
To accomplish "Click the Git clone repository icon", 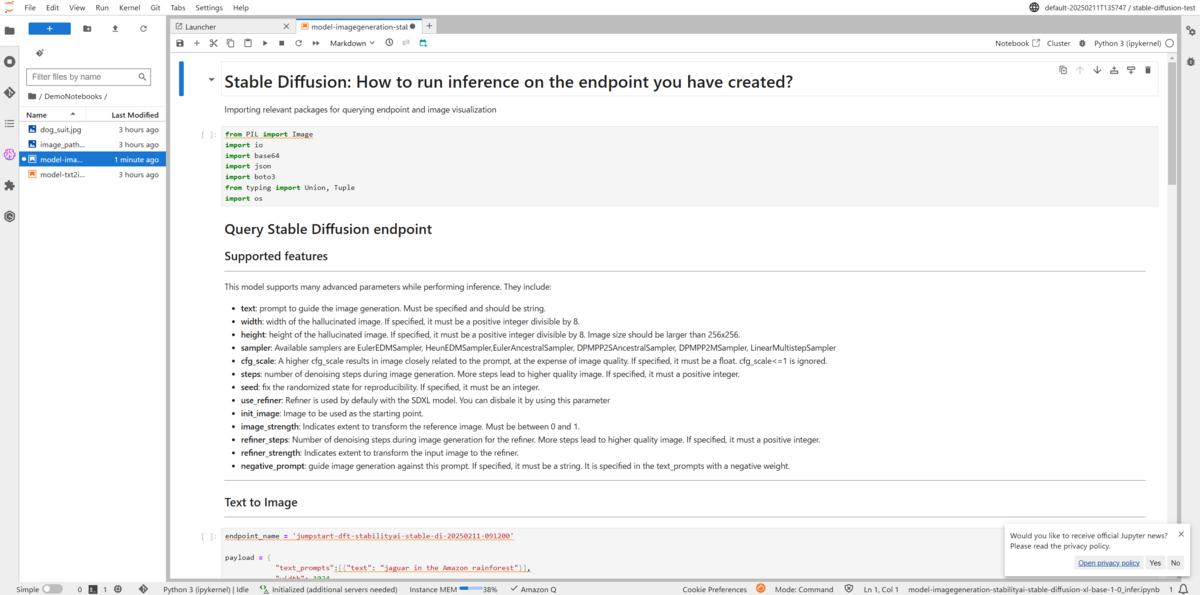I will point(39,53).
